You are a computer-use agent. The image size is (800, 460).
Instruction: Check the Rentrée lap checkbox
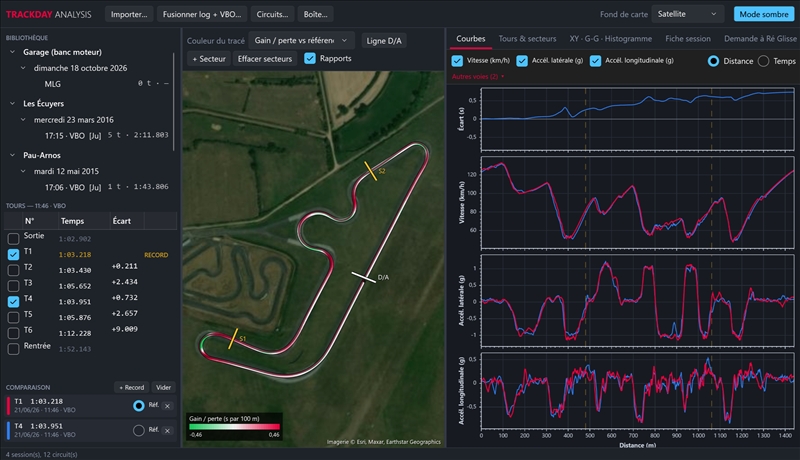(13, 349)
